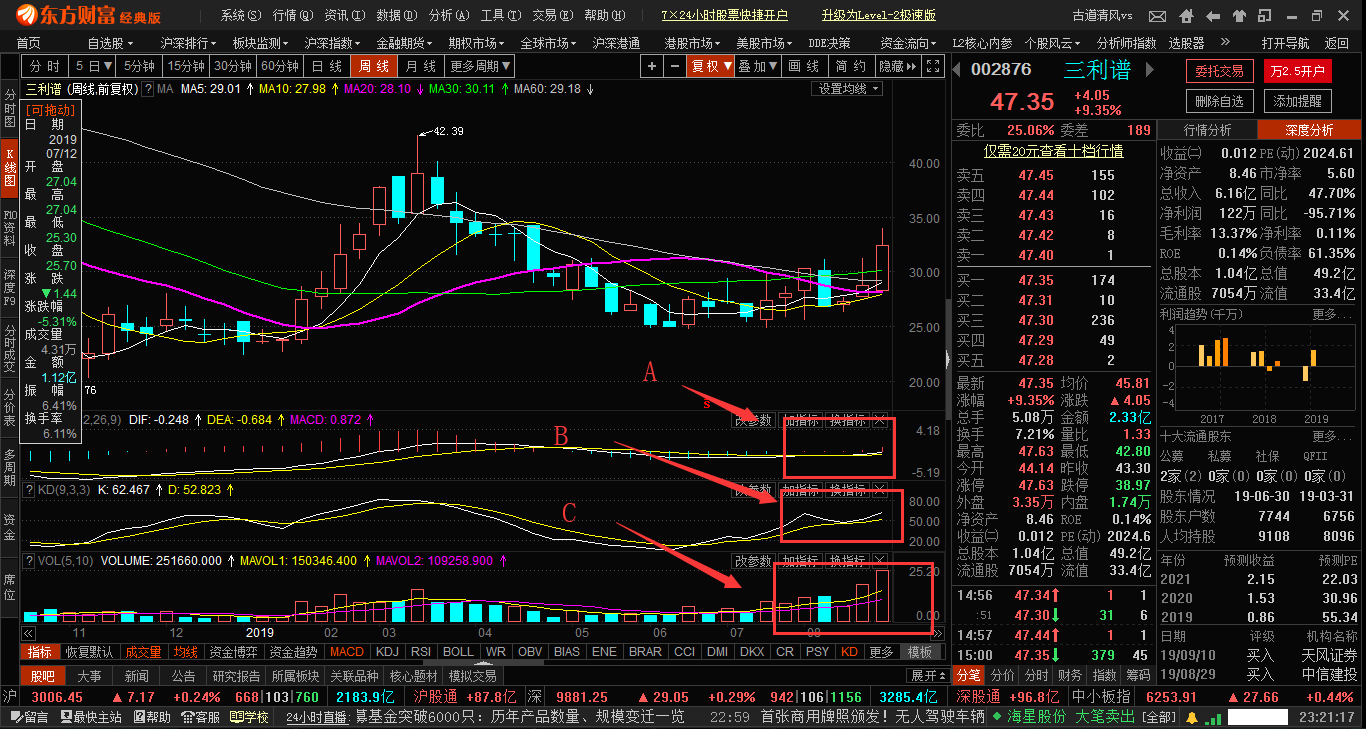Toggle the MACD indicator

pyautogui.click(x=347, y=652)
